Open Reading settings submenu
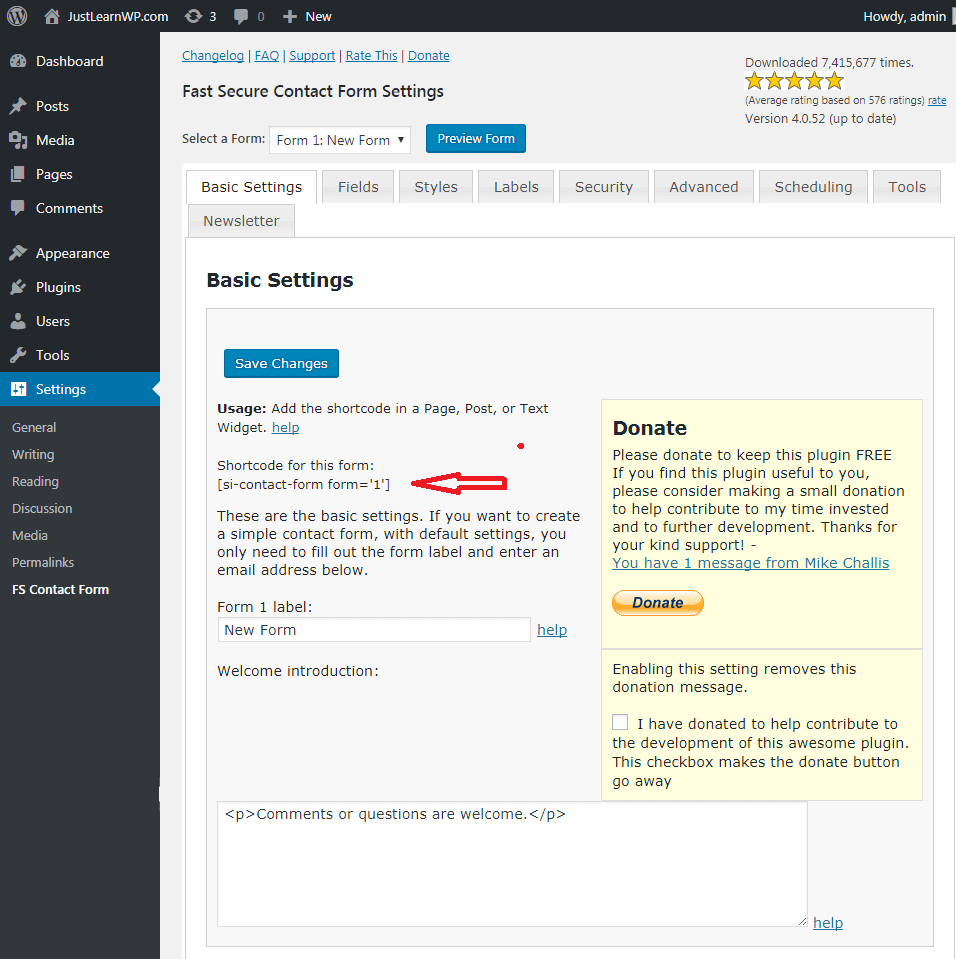 tap(35, 481)
